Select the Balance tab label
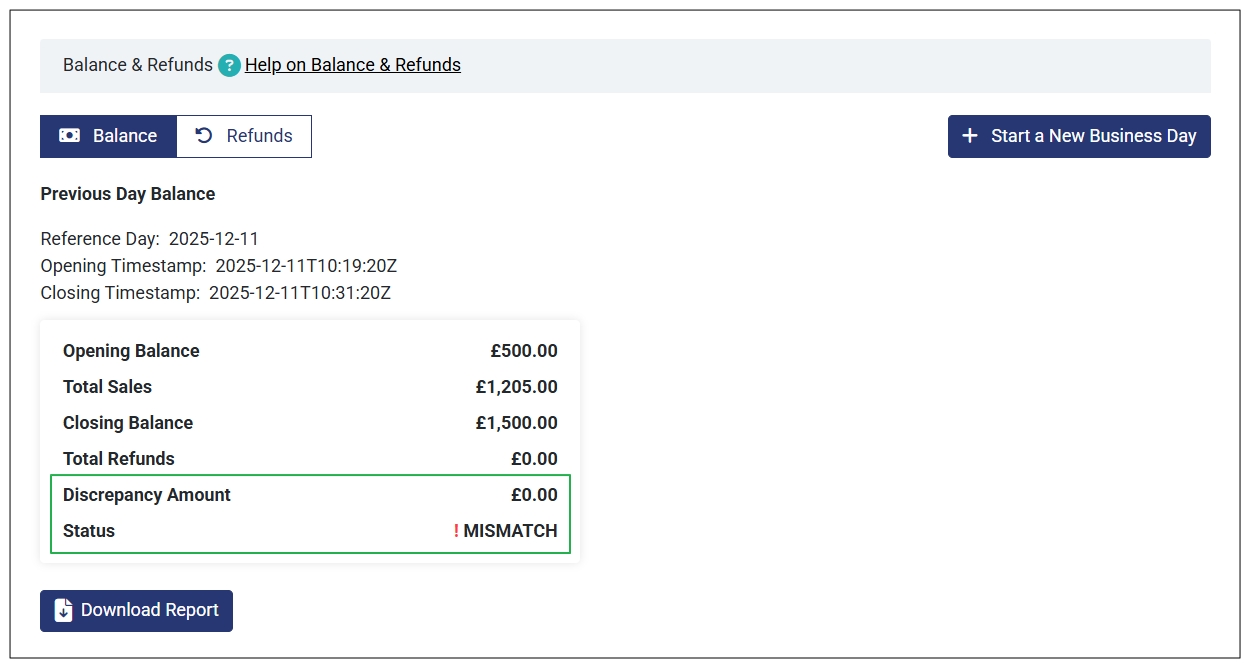 124,136
